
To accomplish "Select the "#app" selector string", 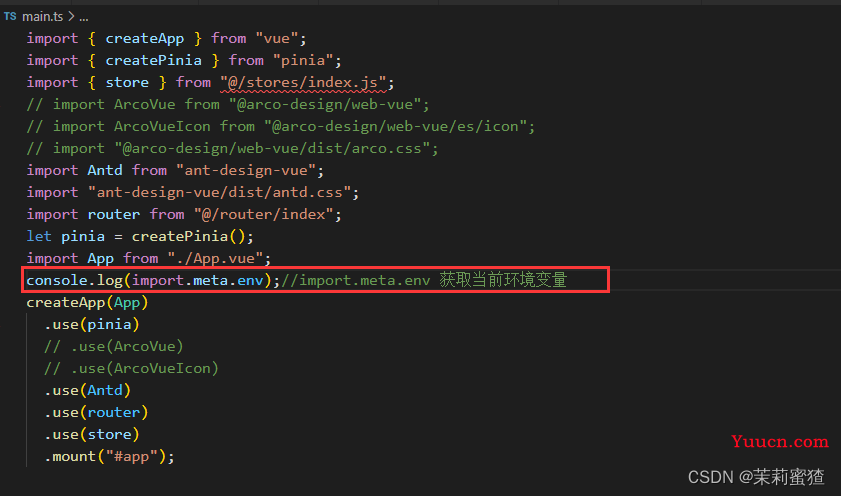I will click(131, 456).
